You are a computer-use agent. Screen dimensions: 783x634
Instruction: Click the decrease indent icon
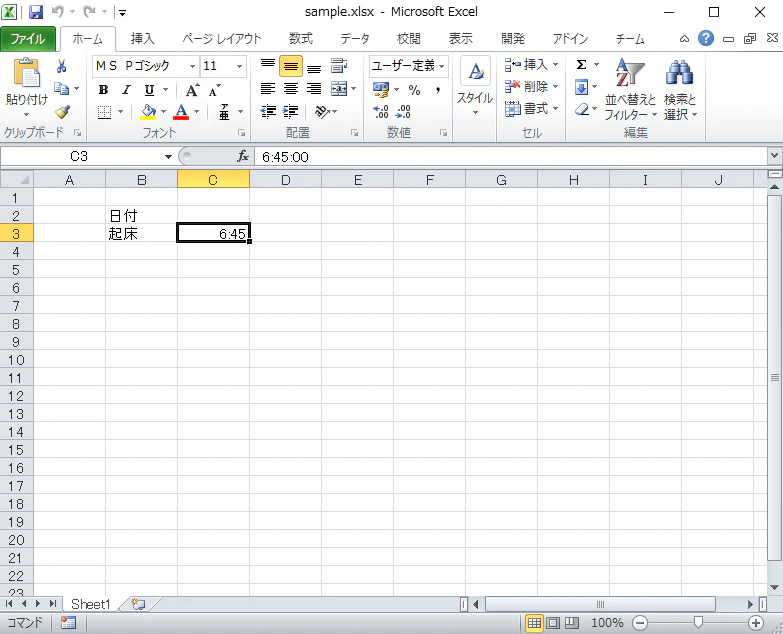268,111
